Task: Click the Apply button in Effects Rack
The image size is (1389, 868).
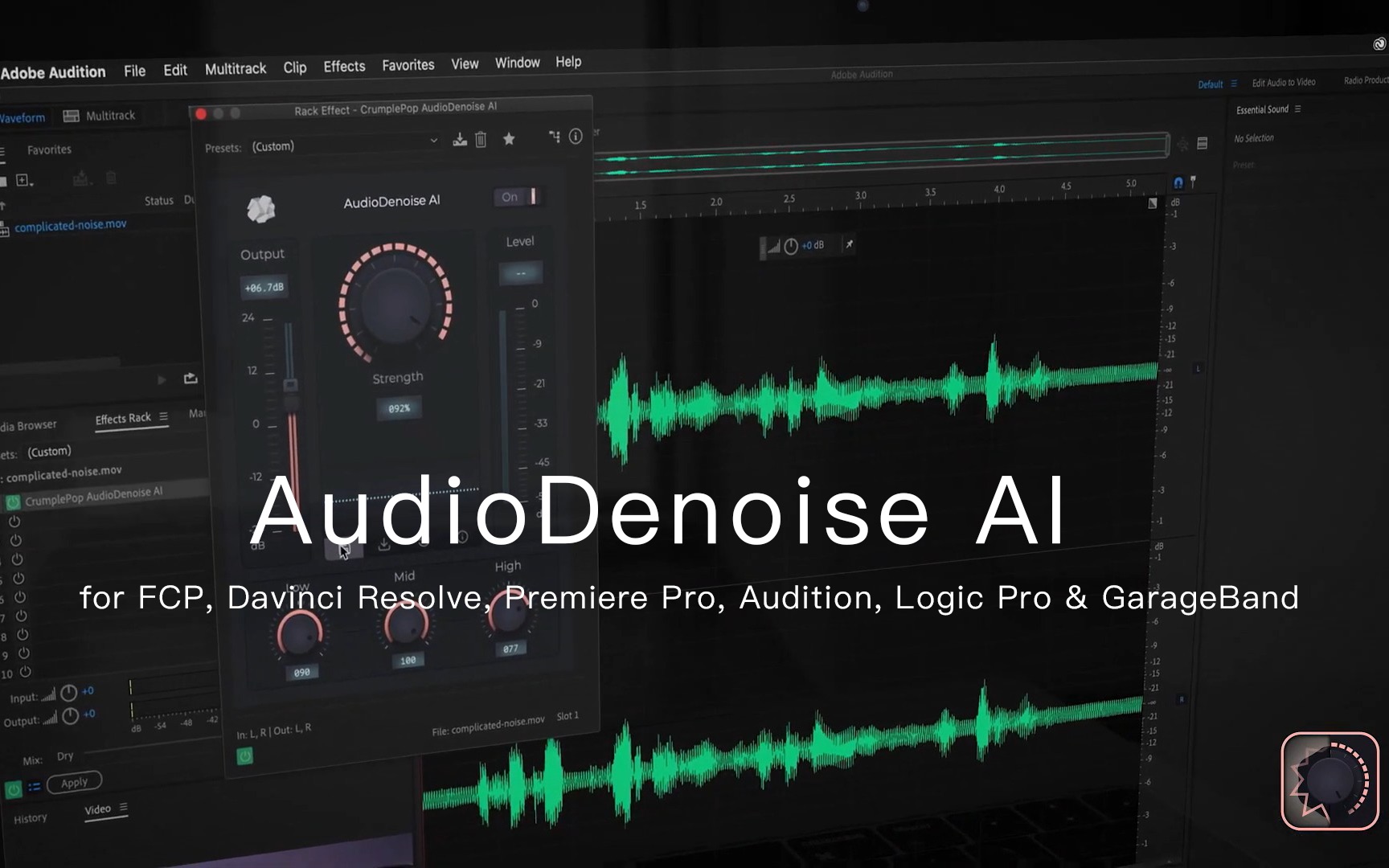Action: click(x=74, y=782)
